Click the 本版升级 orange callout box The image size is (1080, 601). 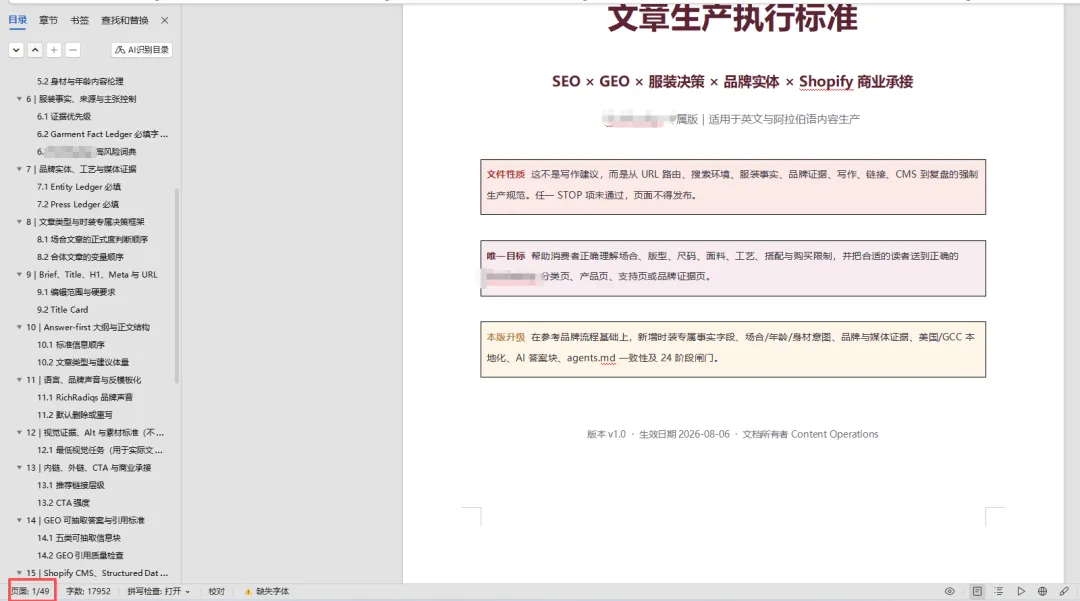[x=733, y=349]
